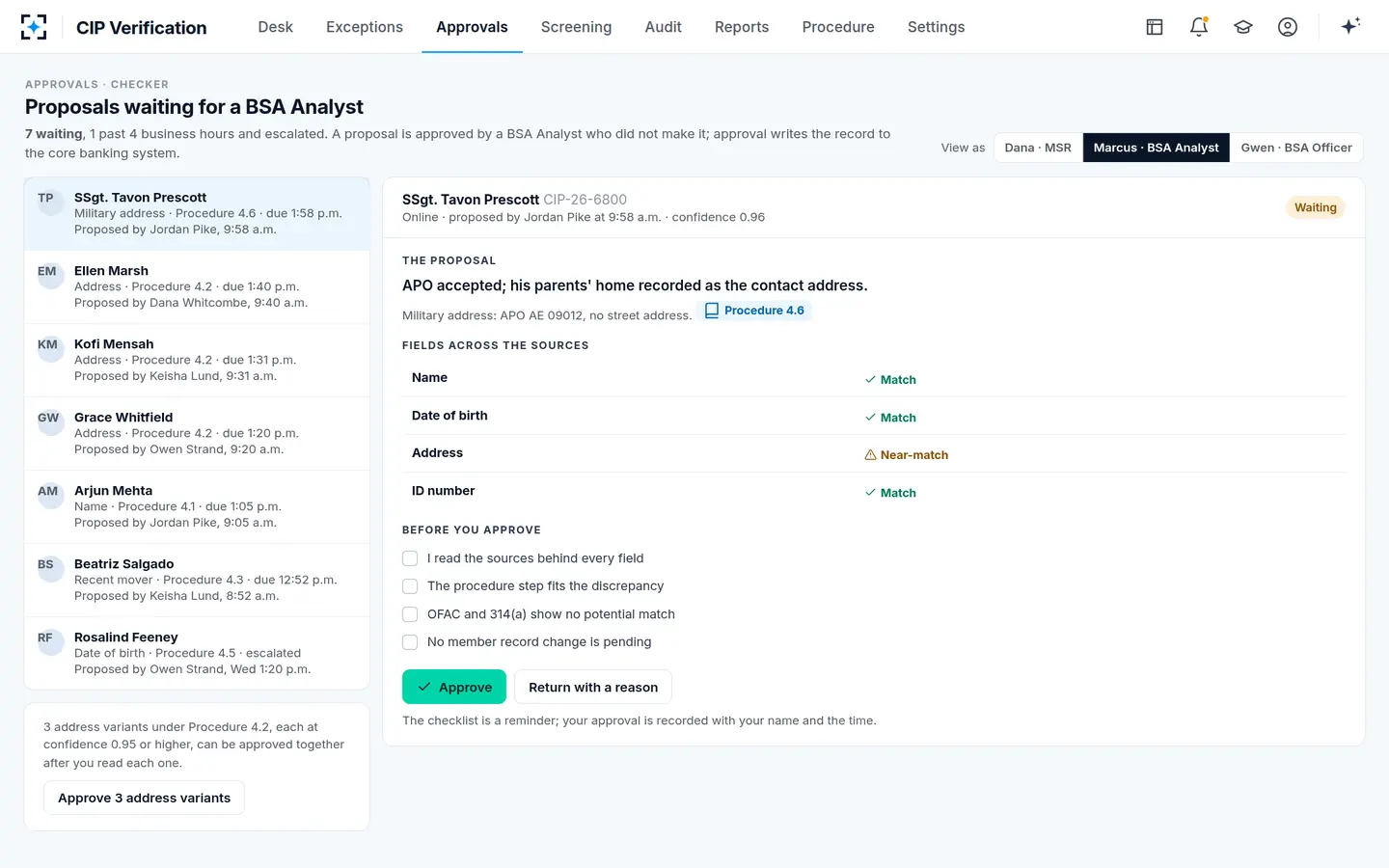1389x868 pixels.
Task: Select the Date of birth field row
Action: (x=874, y=416)
